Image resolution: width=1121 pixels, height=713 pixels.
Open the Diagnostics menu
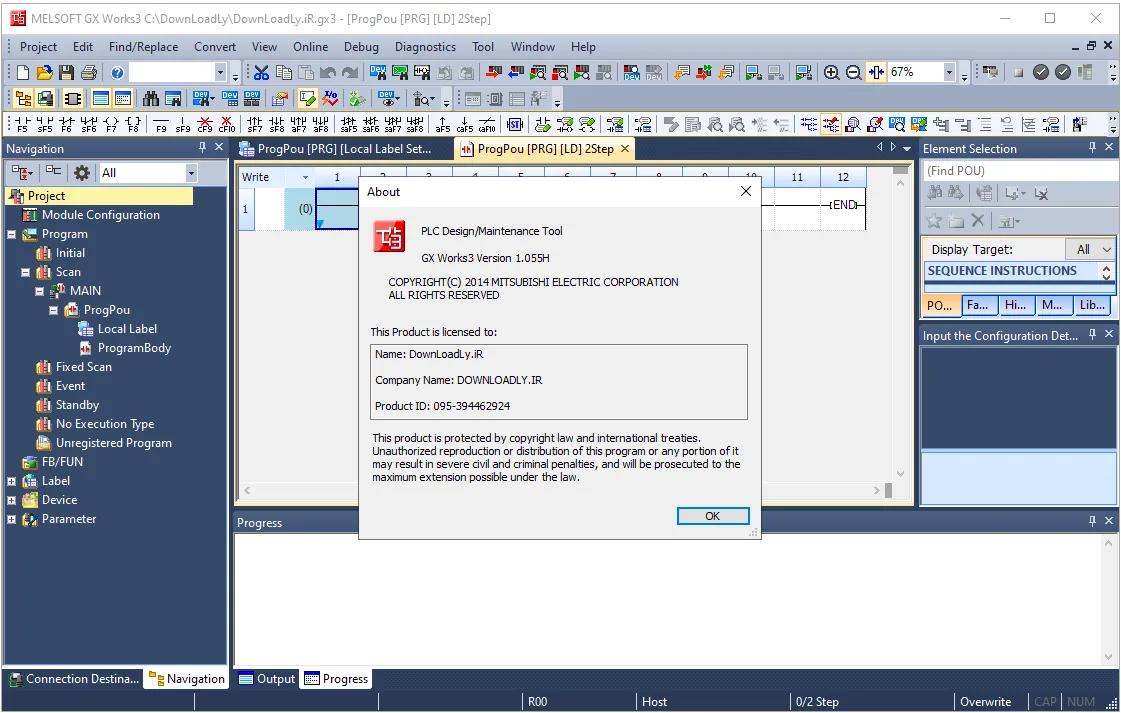tap(425, 46)
